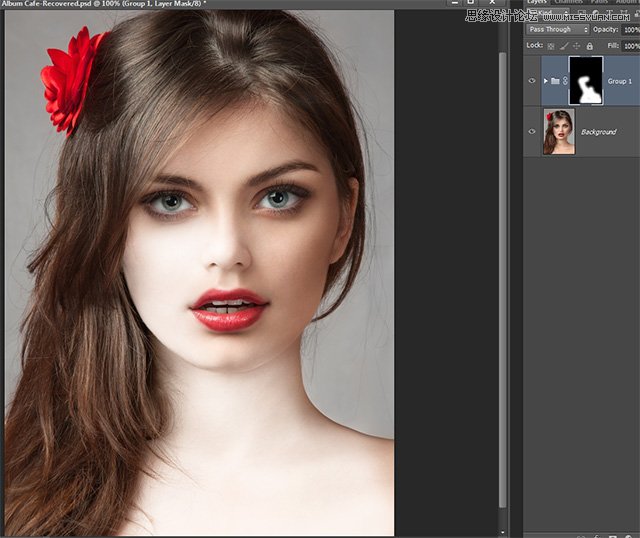Click the Background layer name

tap(598, 132)
